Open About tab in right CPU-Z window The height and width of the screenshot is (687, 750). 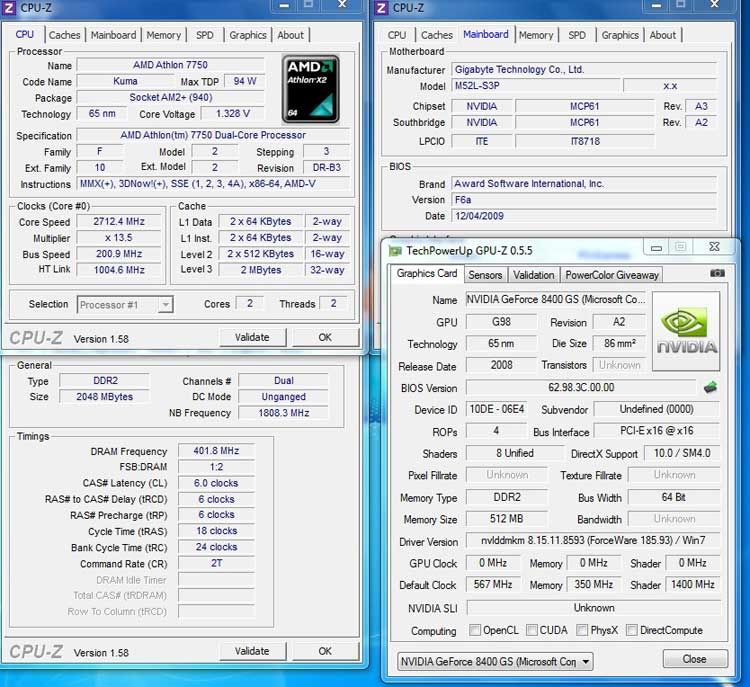[663, 35]
